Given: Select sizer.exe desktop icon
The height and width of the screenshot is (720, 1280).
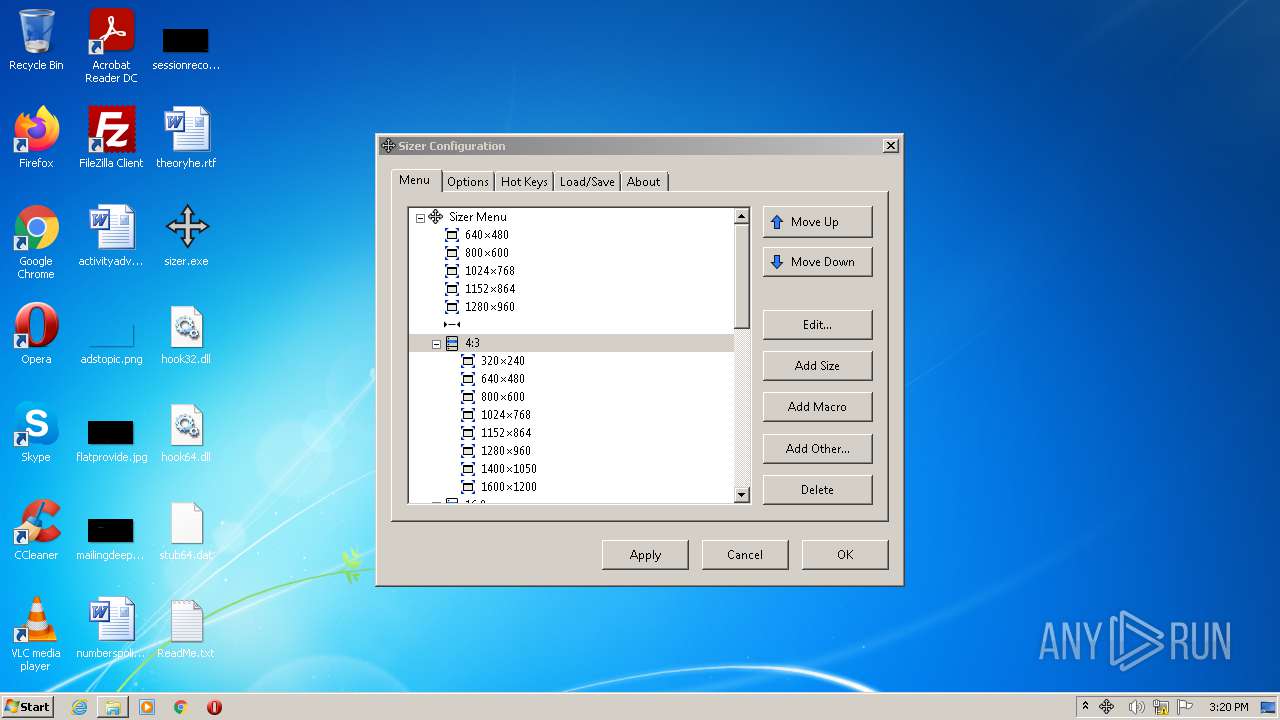Looking at the screenshot, I should coord(186,236).
